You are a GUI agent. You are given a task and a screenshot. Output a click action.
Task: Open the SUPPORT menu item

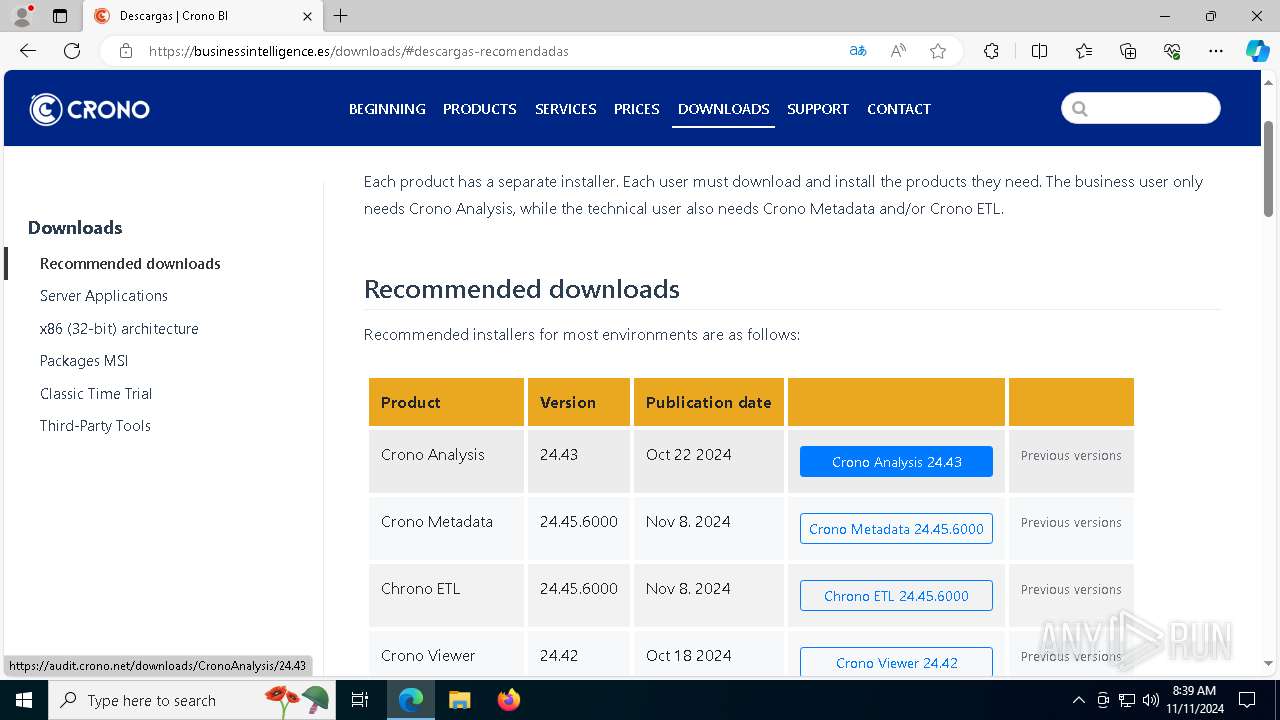pyautogui.click(x=818, y=109)
